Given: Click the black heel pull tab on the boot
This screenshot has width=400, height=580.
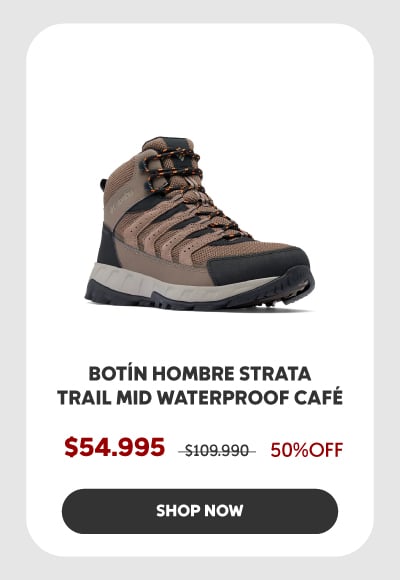Looking at the screenshot, I should tap(103, 184).
